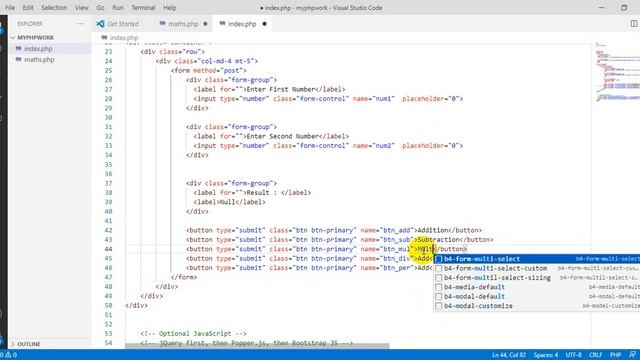
Task: Click the "Optional JavaScript" comment line
Action: click(x=193, y=333)
